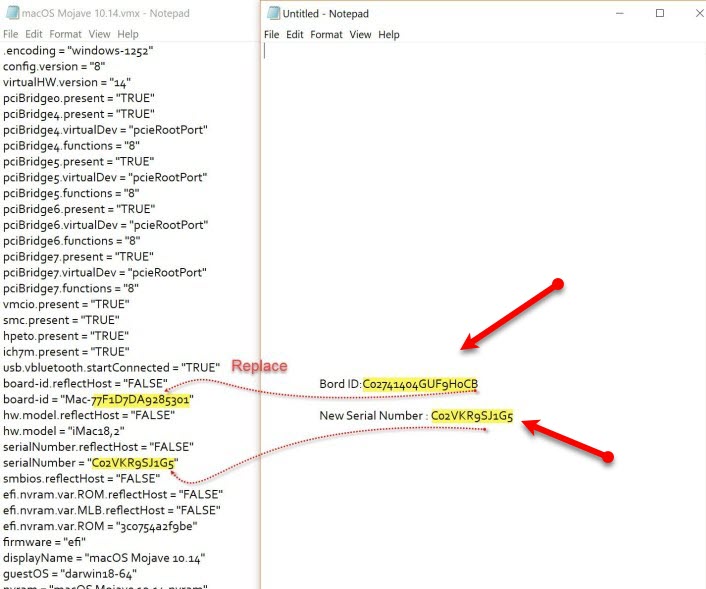Image resolution: width=706 pixels, height=589 pixels.
Task: Click the board-id "Mac-77F1D7DA9285301" line
Action: [98, 399]
